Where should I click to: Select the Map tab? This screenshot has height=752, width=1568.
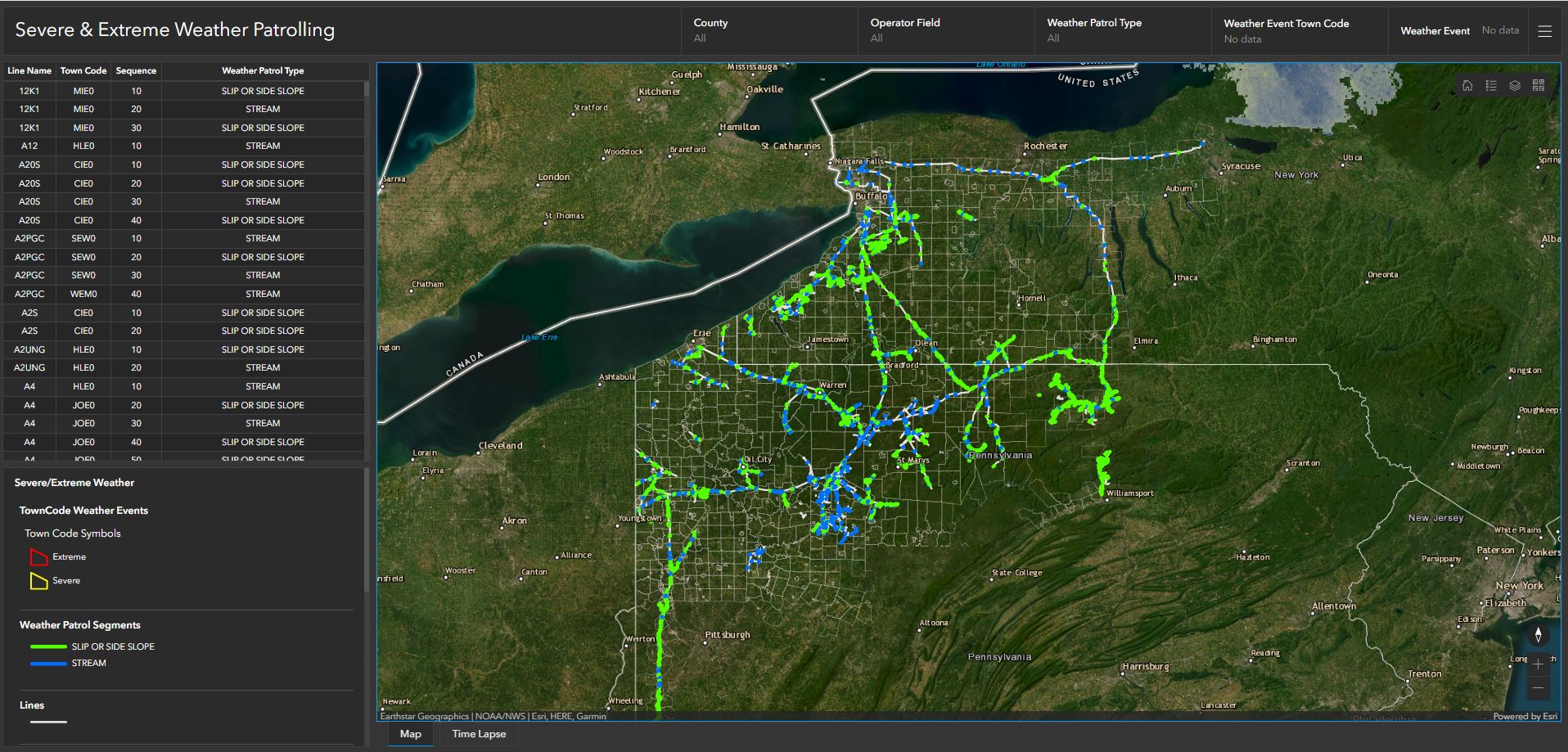click(410, 734)
